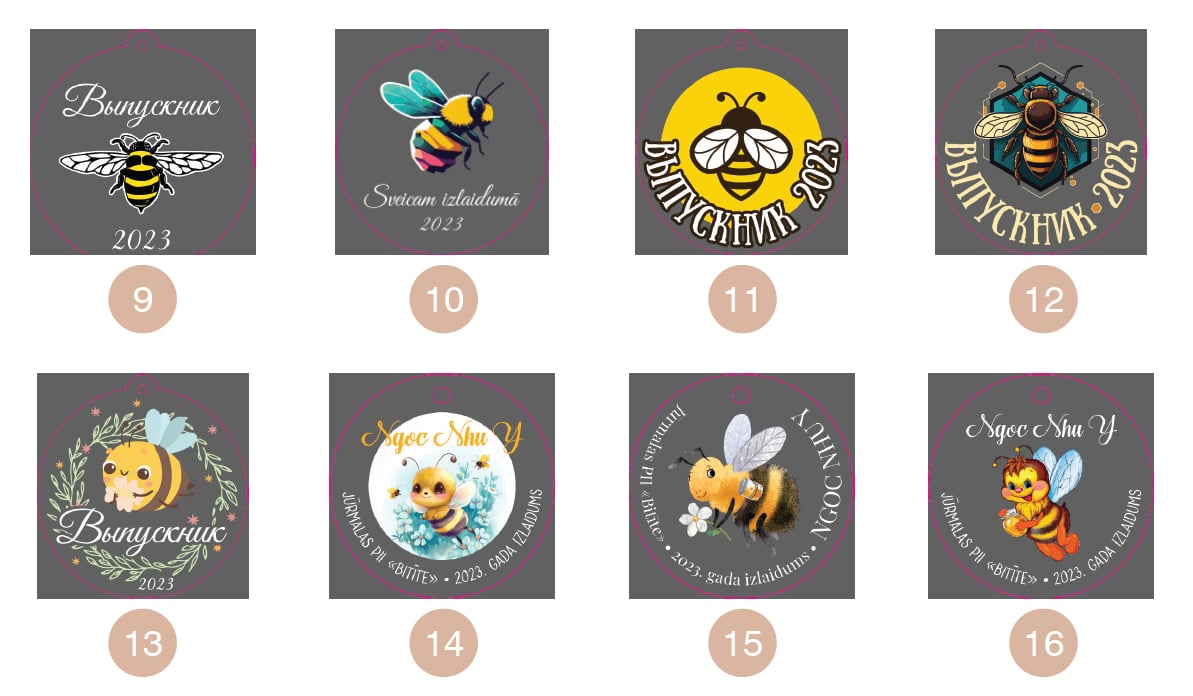Click the number 15 badge
The width and height of the screenshot is (1193, 696).
tap(743, 643)
